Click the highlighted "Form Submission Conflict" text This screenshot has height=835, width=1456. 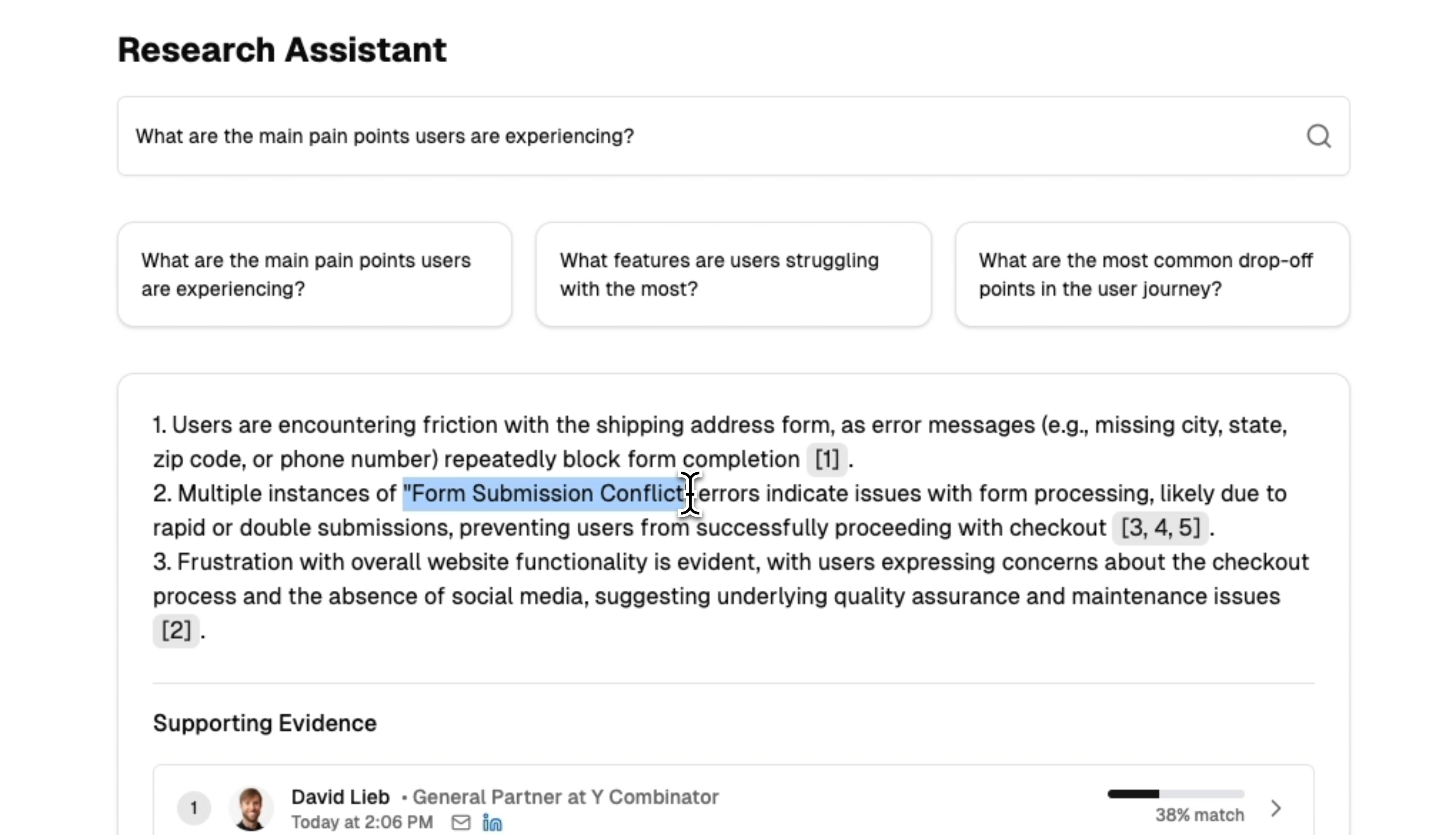545,494
